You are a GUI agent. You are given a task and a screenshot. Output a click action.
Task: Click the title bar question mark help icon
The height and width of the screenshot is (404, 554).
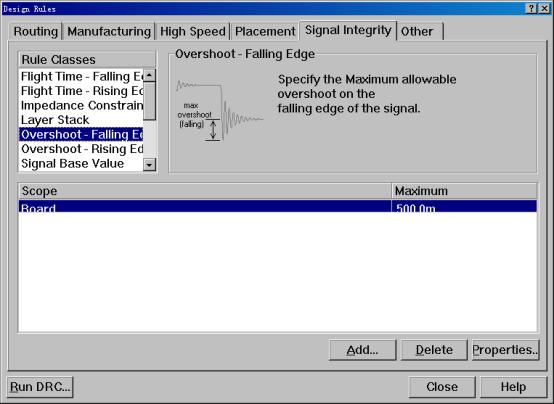[x=532, y=8]
